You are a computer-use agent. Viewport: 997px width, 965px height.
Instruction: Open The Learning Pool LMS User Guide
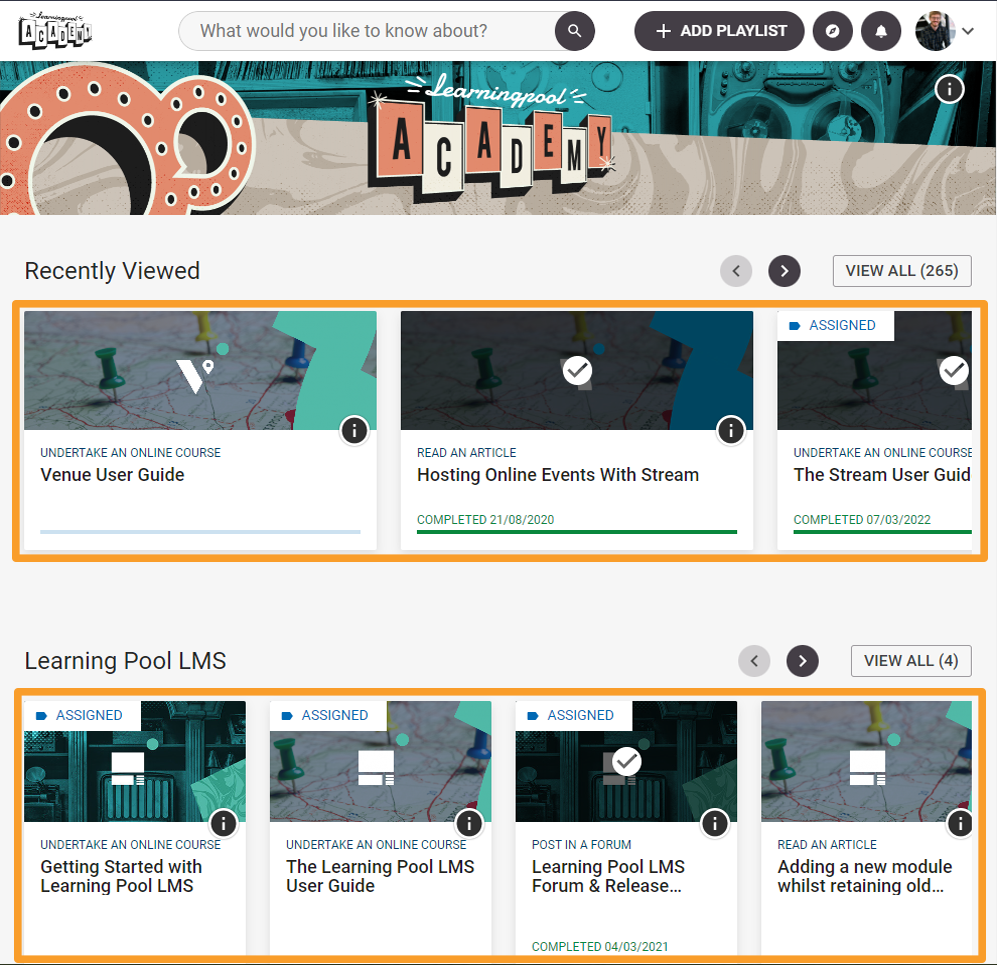click(x=380, y=876)
